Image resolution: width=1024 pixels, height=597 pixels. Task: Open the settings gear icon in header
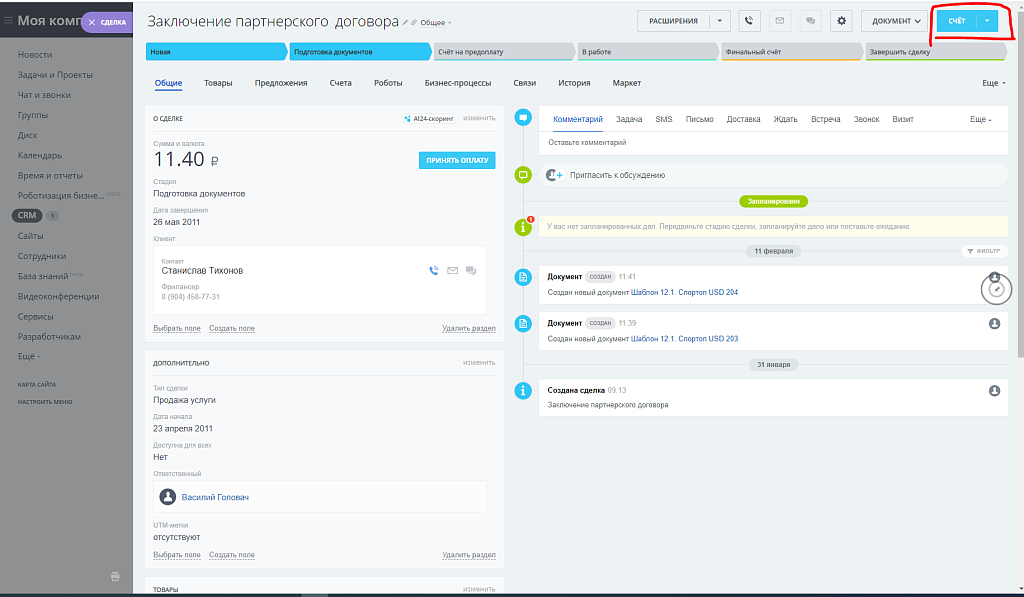[x=841, y=21]
